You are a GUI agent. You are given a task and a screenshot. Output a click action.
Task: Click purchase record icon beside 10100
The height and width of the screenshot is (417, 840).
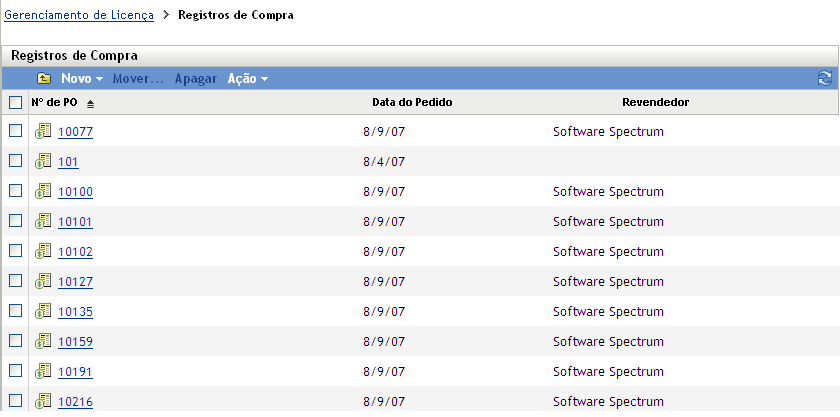pyautogui.click(x=43, y=191)
